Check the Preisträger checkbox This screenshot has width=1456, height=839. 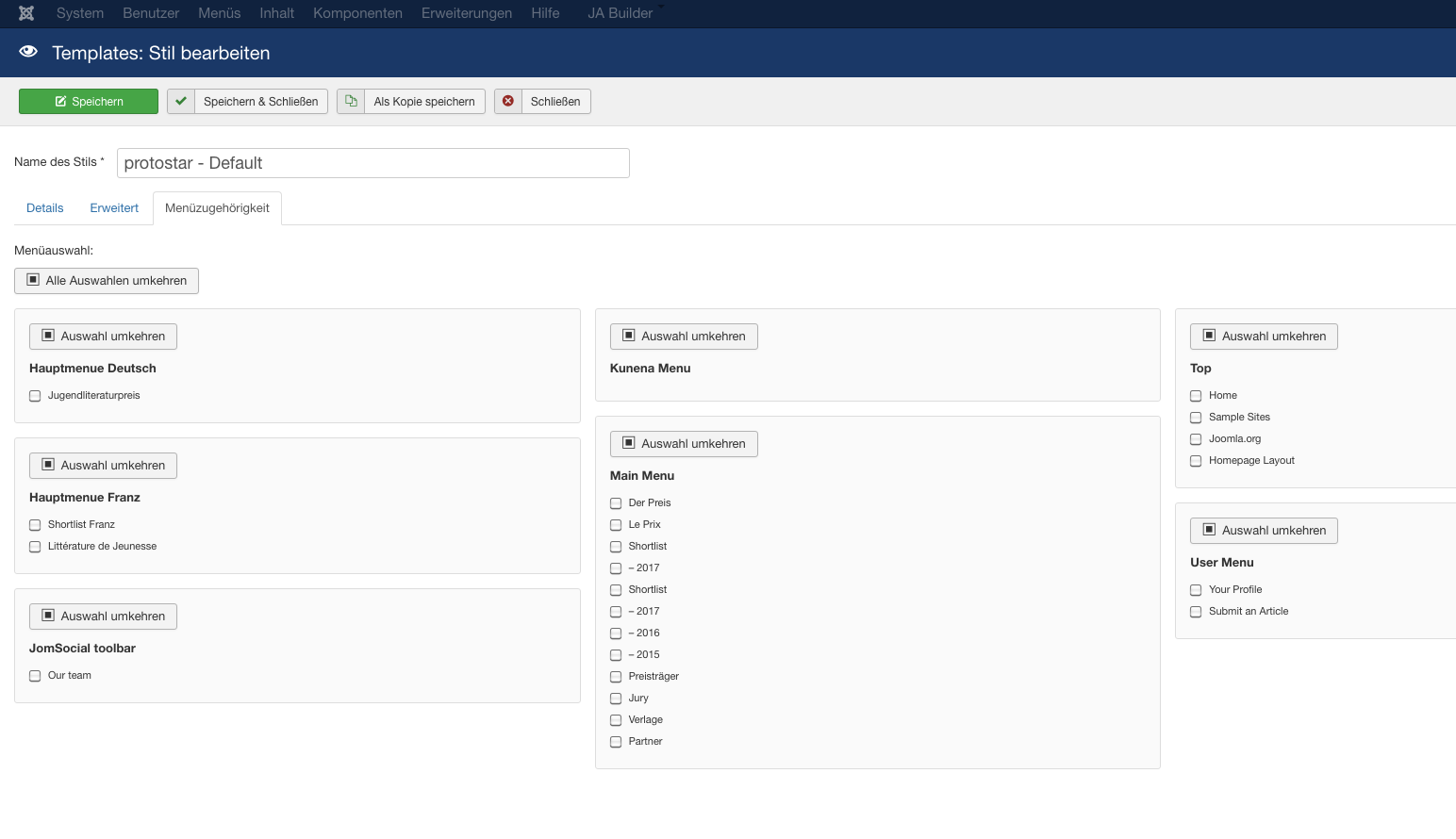pyautogui.click(x=616, y=677)
